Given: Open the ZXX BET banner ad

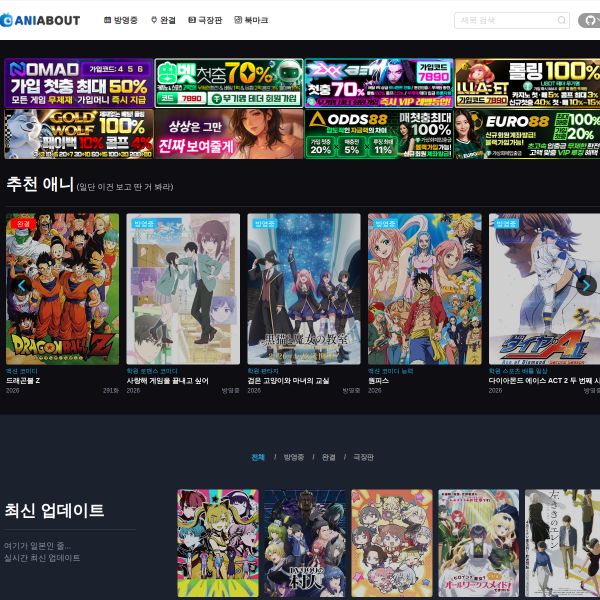Looking at the screenshot, I should tap(379, 83).
